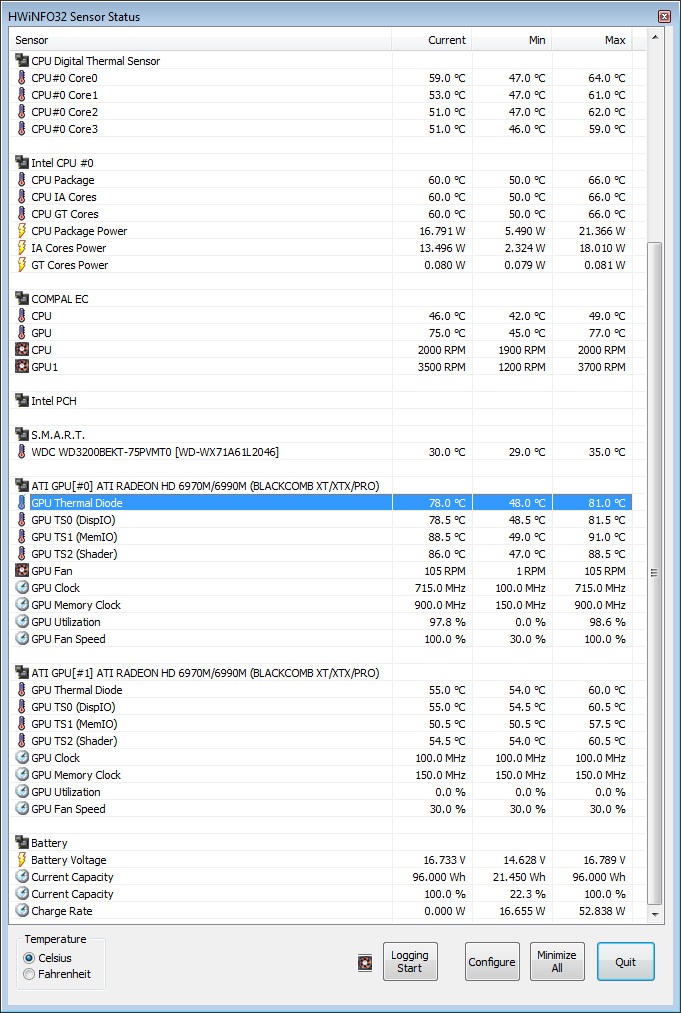Screen dimensions: 681x1013
Task: Open the Configure dialog
Action: coord(492,962)
